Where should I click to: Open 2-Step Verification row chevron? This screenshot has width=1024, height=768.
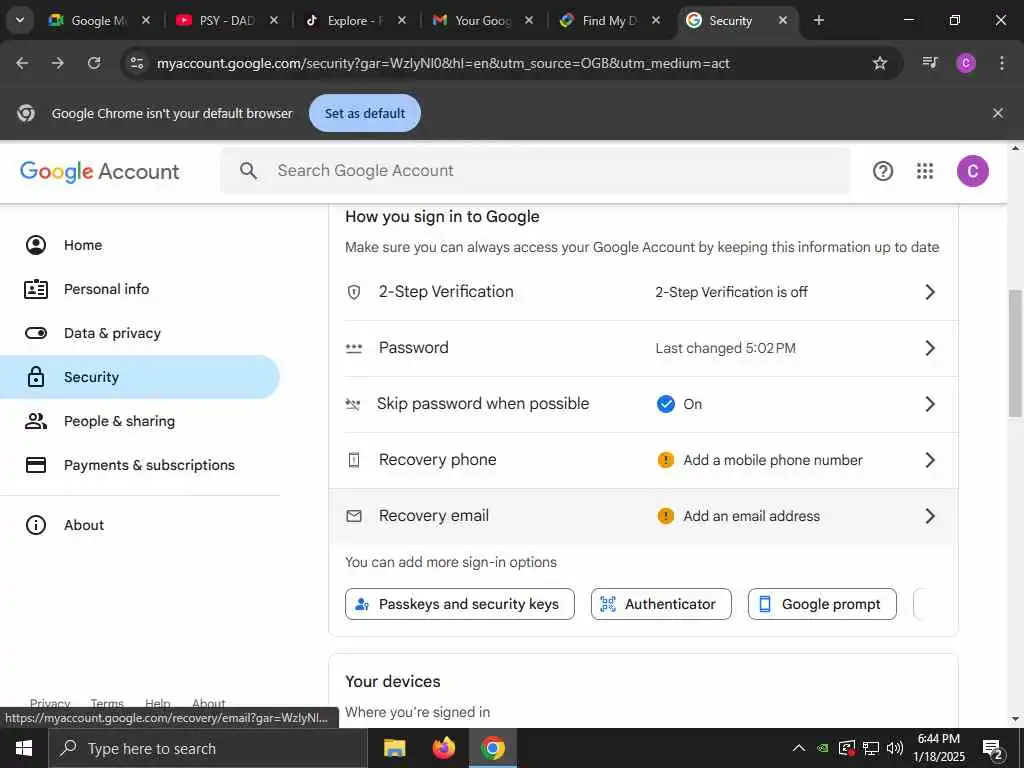[x=930, y=292]
